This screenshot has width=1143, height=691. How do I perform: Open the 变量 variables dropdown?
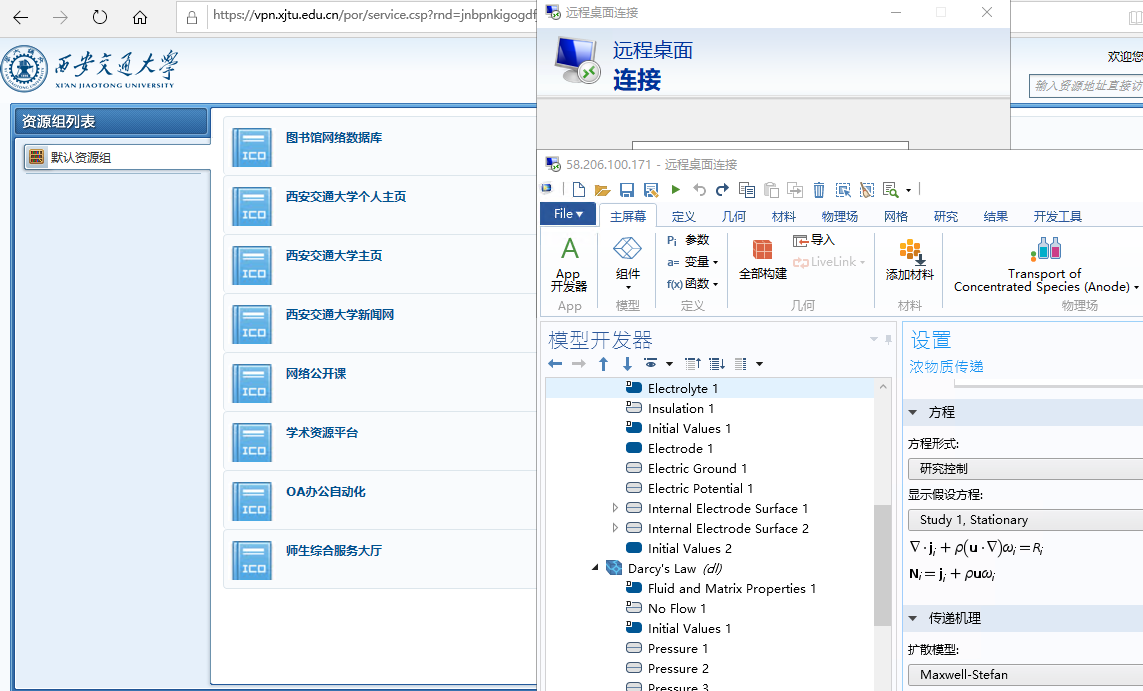(693, 262)
